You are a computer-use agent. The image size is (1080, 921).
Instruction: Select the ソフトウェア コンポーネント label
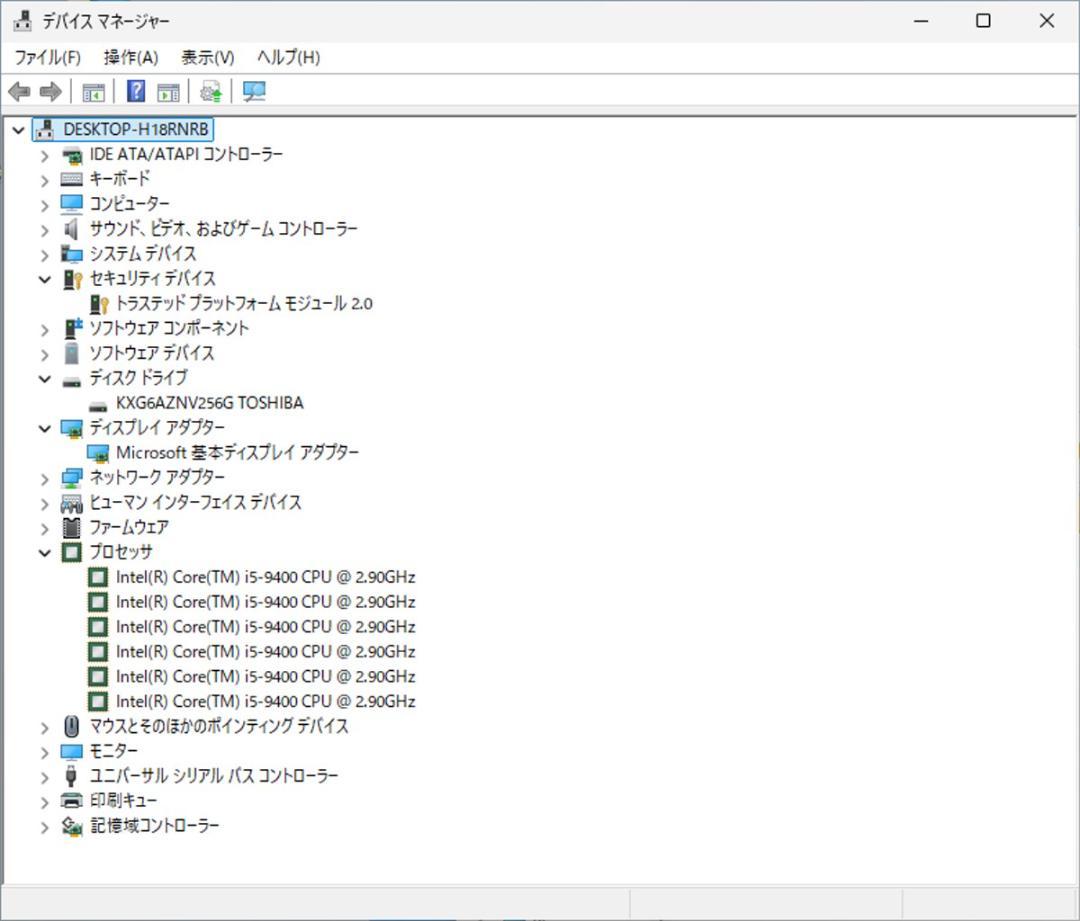(x=169, y=329)
